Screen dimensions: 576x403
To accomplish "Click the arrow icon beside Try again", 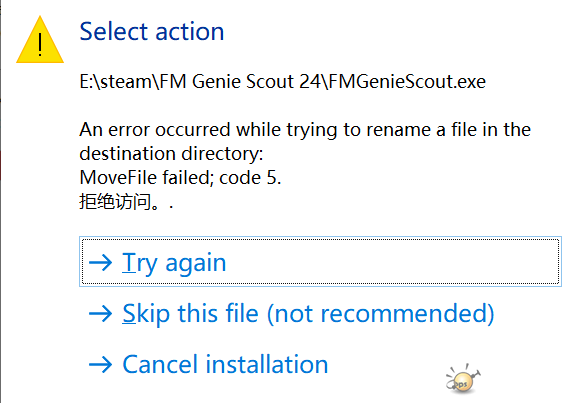I will 100,262.
